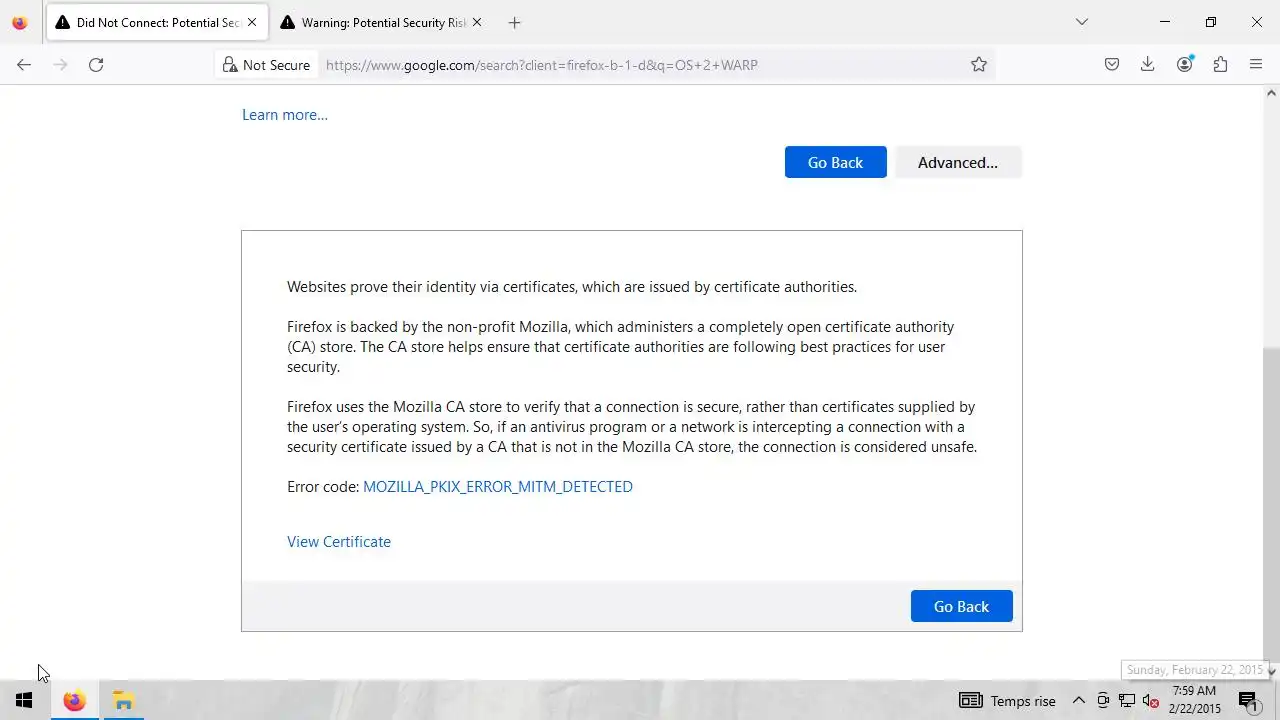Image resolution: width=1280 pixels, height=720 pixels.
Task: Open the Downloads panel
Action: 1148,65
